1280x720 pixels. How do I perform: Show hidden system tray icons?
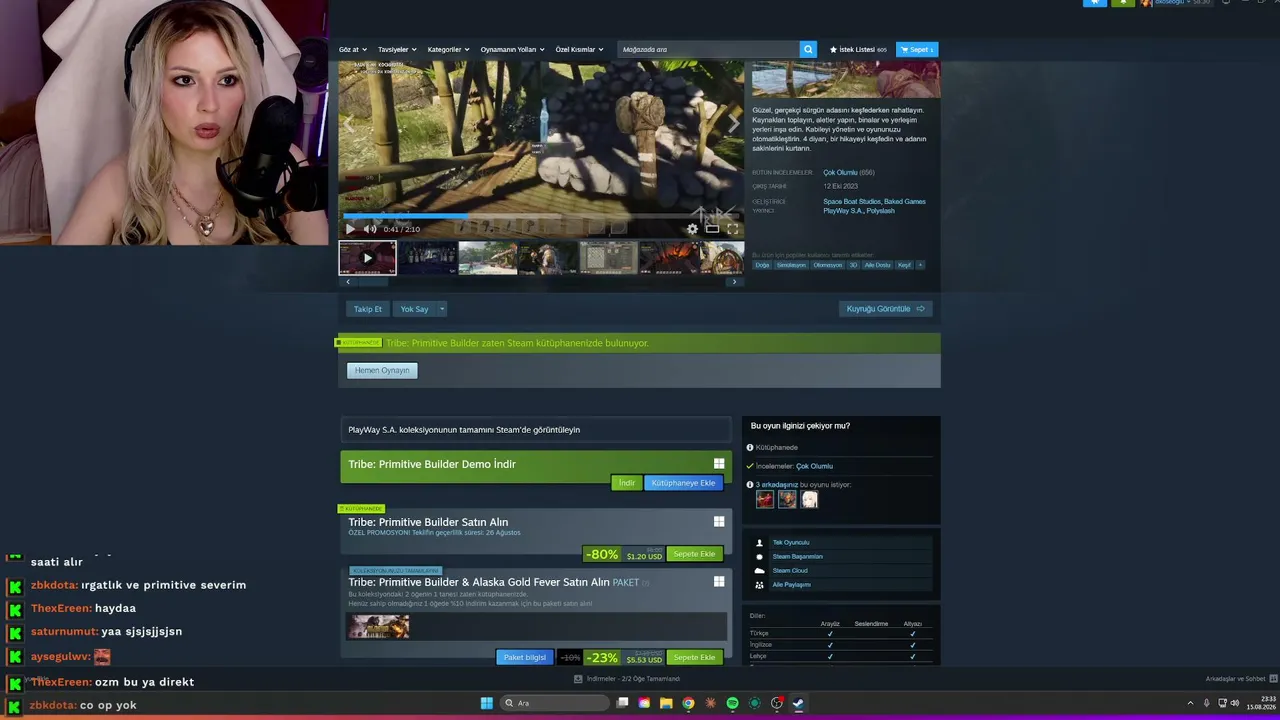(1190, 703)
